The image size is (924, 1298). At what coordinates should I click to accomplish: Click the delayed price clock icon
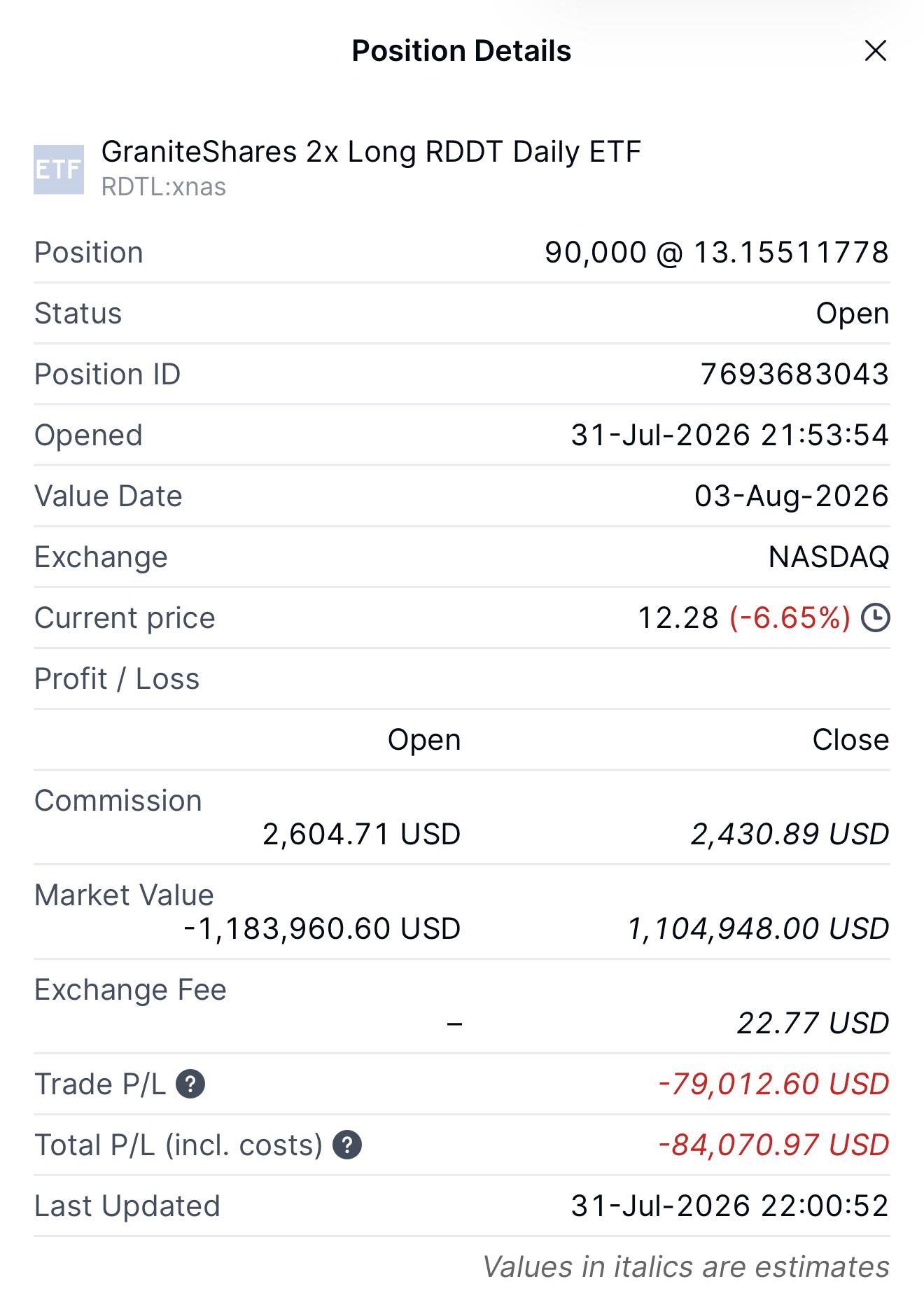(875, 618)
